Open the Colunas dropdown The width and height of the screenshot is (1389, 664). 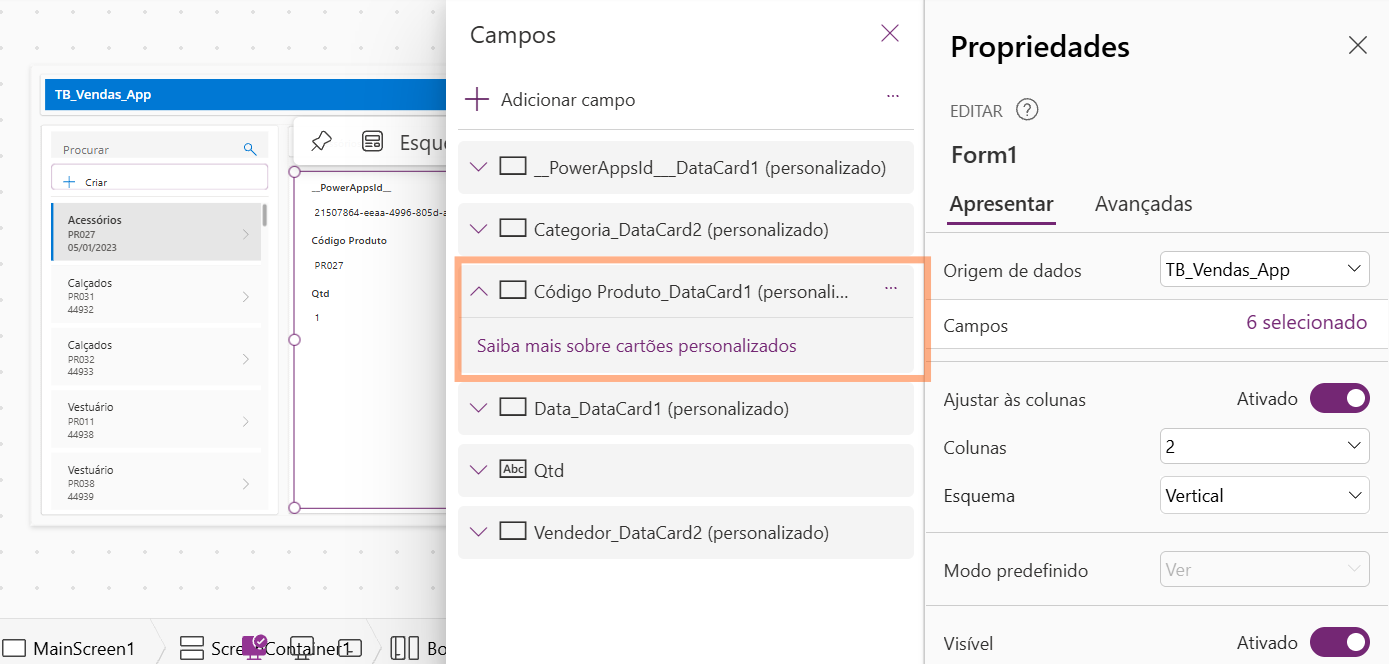1264,446
